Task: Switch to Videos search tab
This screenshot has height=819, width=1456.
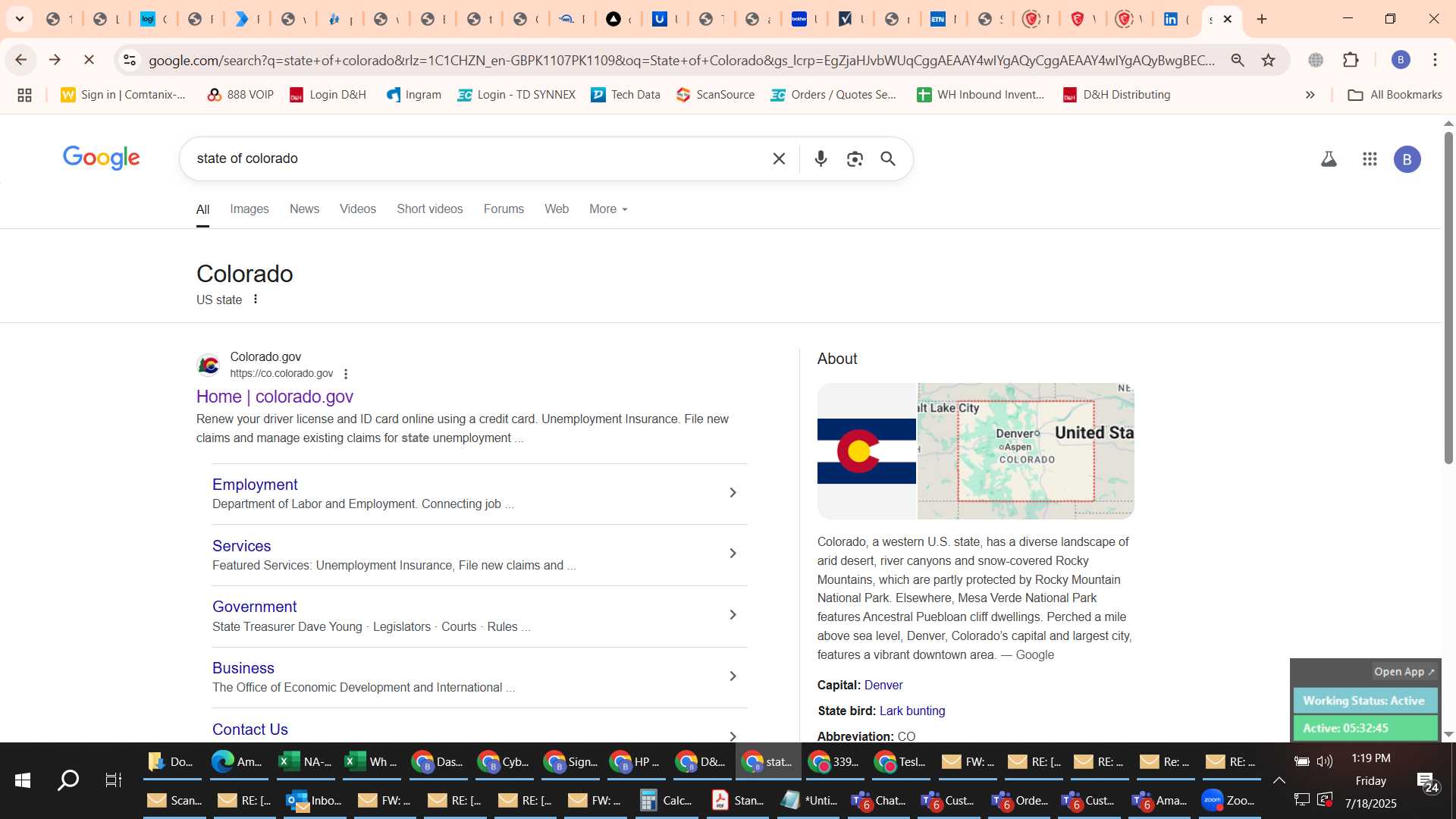Action: pos(357,209)
